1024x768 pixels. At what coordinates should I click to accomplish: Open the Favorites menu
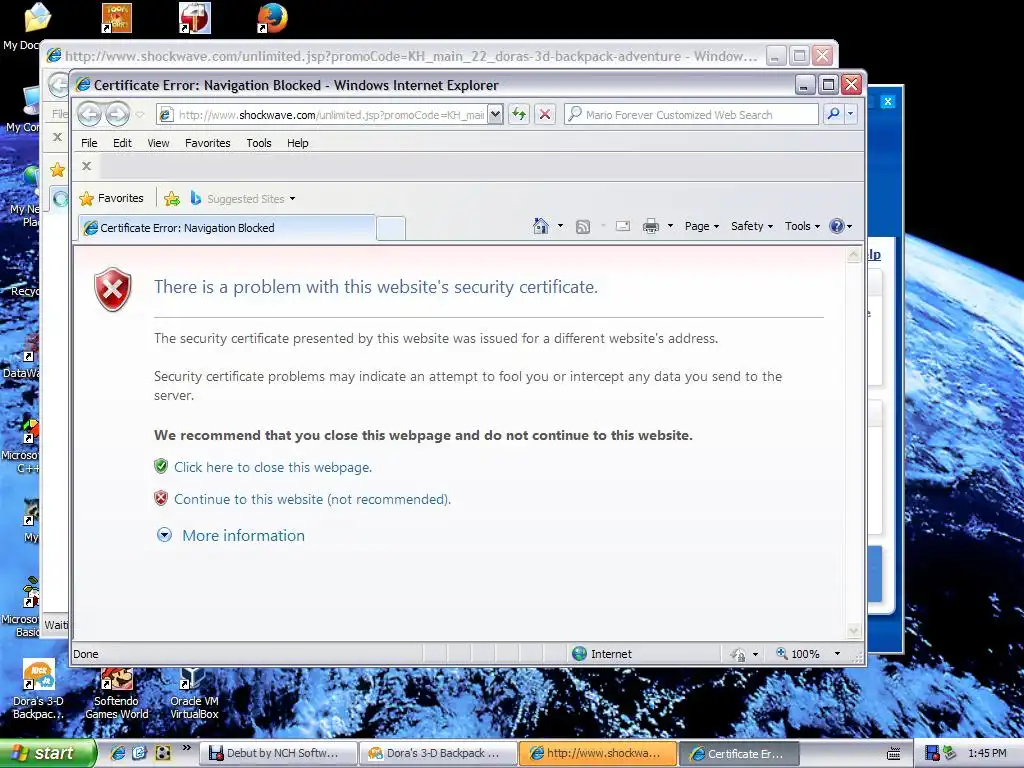coord(208,143)
